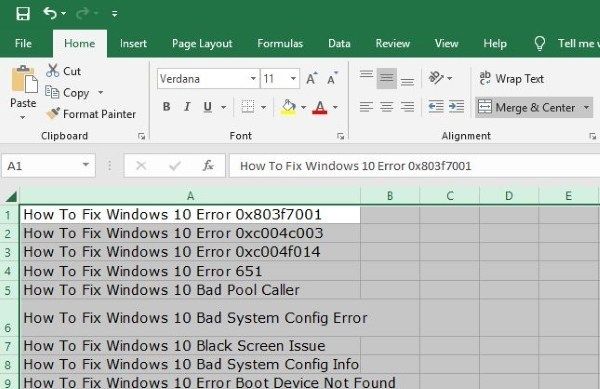The height and width of the screenshot is (389, 600).
Task: Open the Clipboard pane dialog launcher
Action: click(142, 136)
